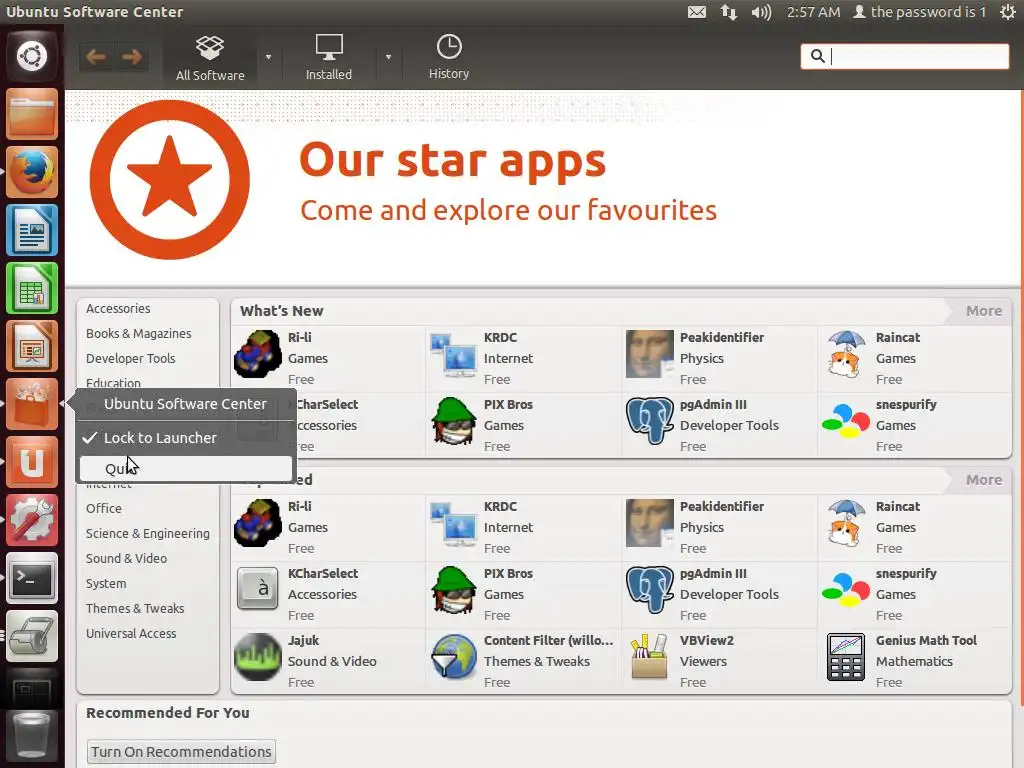
Task: Expand the All Software dropdown arrow
Action: coord(268,57)
